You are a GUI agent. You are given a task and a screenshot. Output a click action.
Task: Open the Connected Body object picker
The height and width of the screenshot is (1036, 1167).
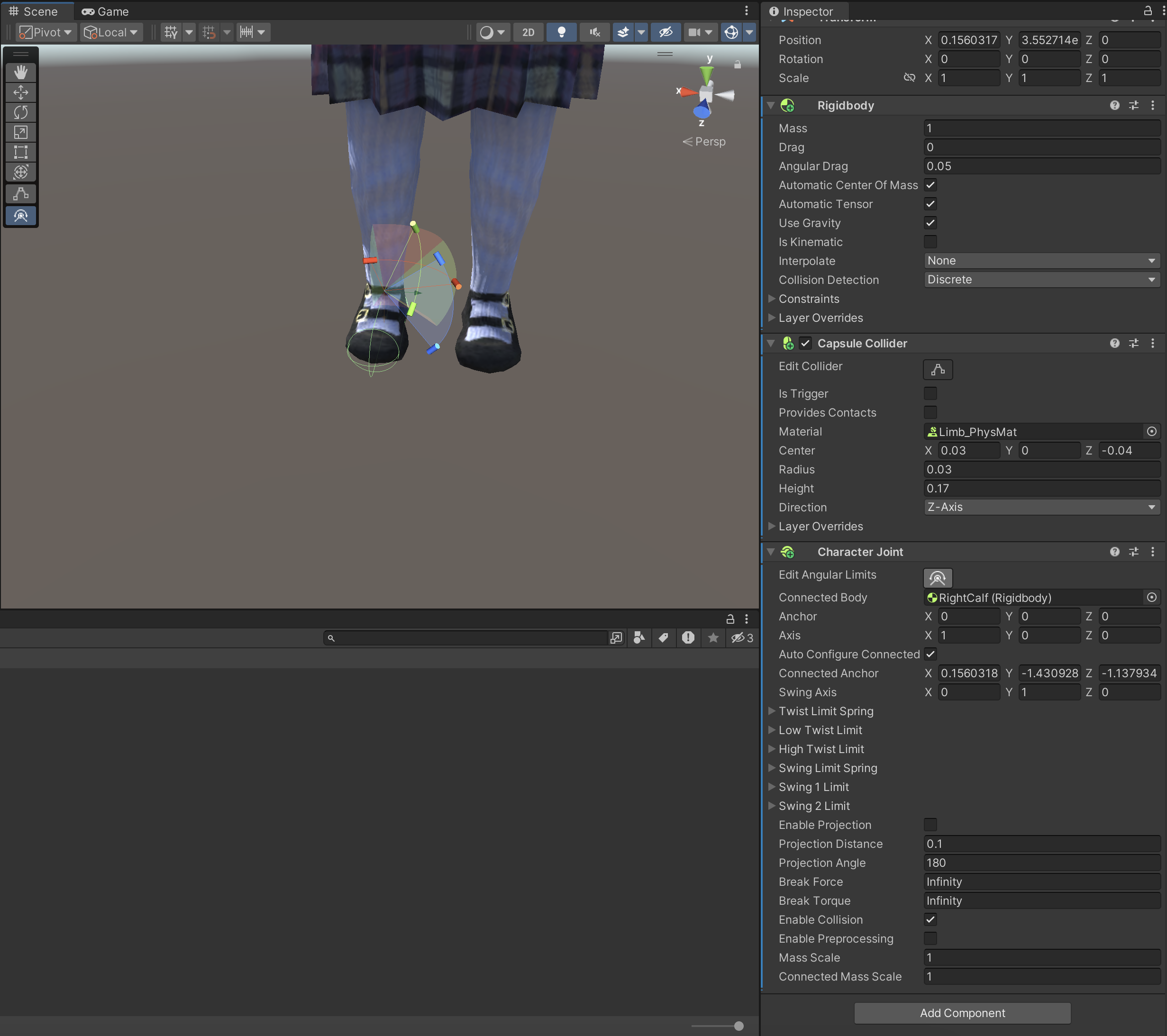[x=1151, y=598]
